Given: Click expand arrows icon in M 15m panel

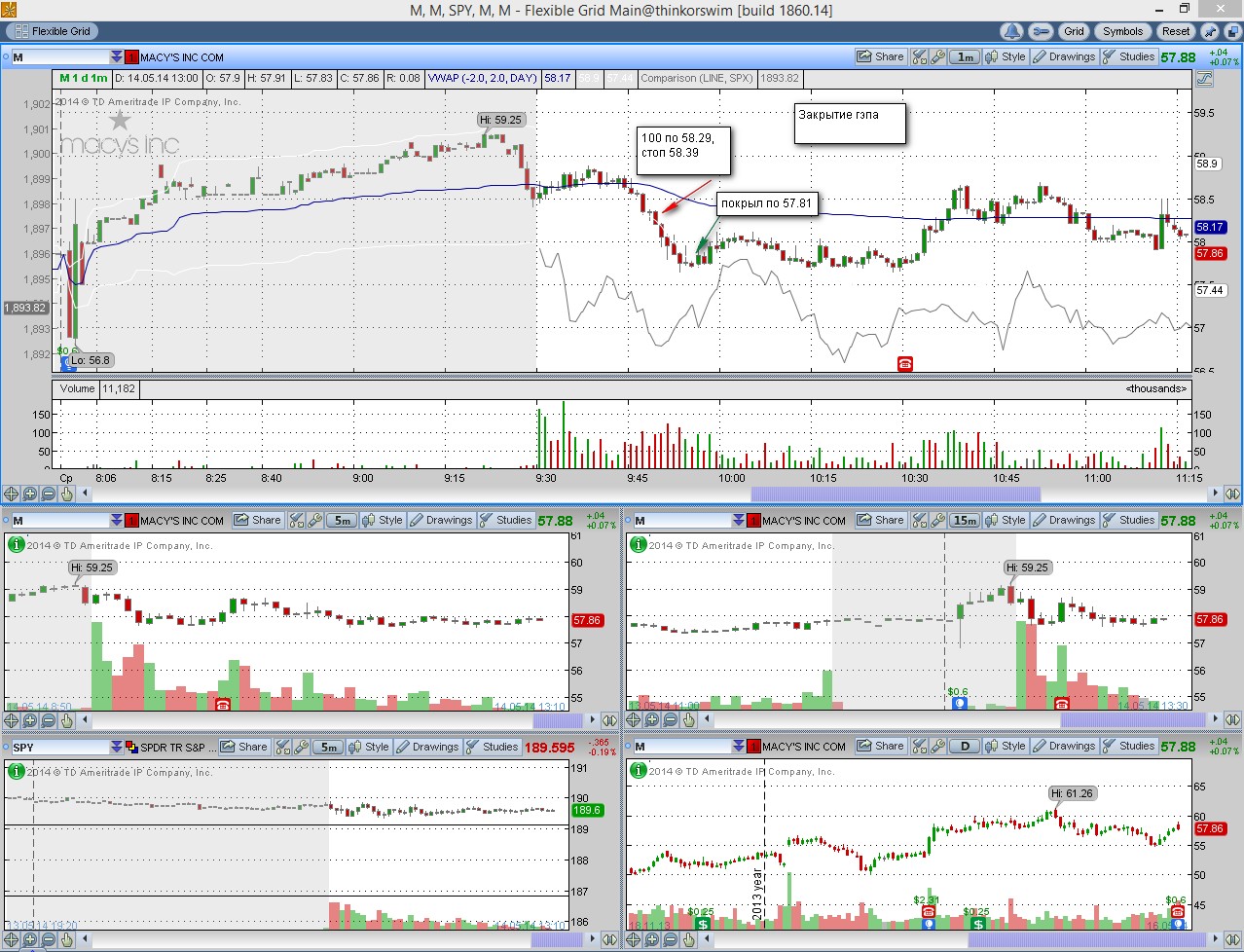Looking at the screenshot, I should coord(1232,720).
